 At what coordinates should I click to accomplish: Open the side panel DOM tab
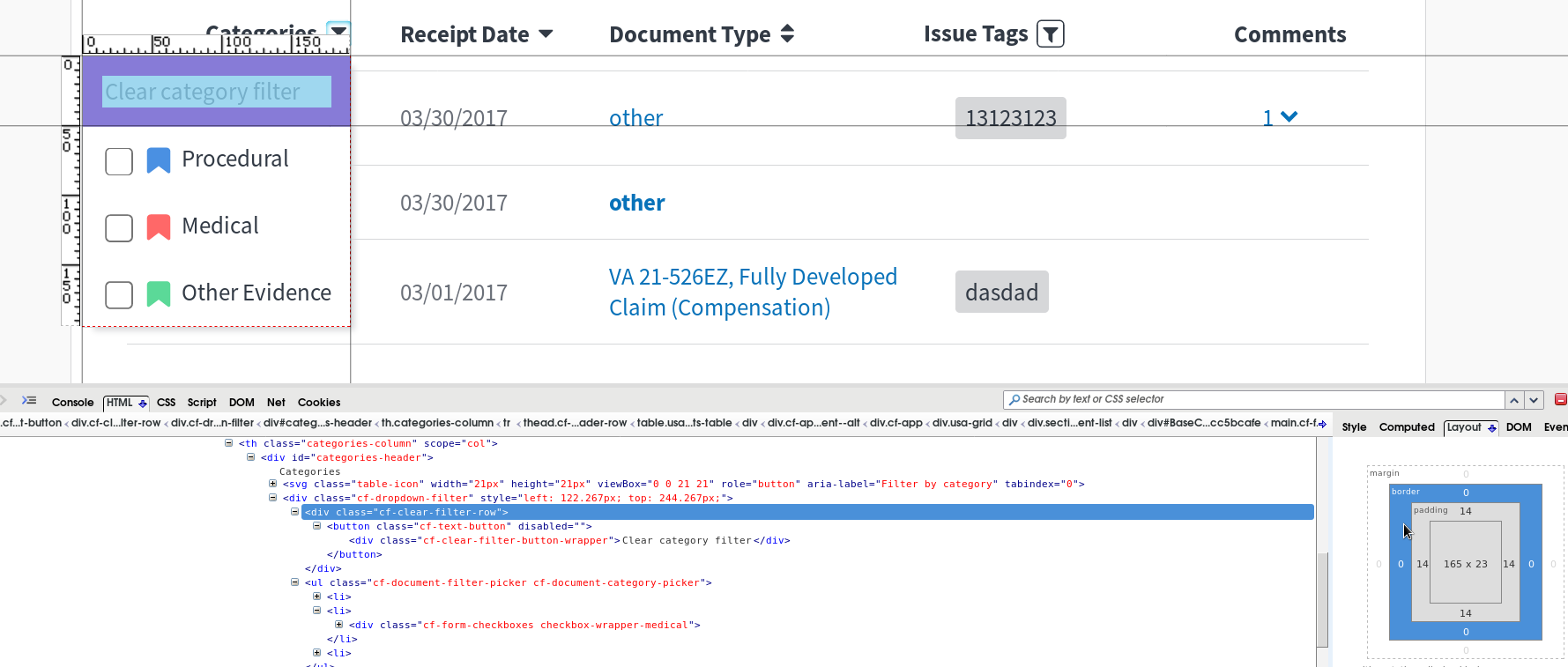pyautogui.click(x=1519, y=427)
